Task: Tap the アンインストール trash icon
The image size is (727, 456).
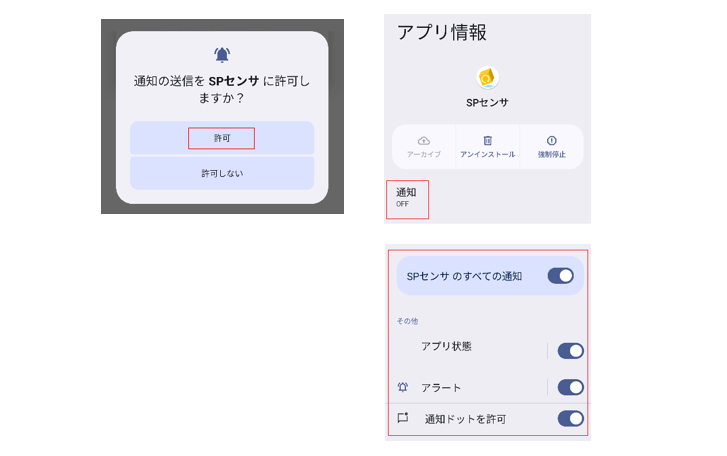Action: click(487, 140)
